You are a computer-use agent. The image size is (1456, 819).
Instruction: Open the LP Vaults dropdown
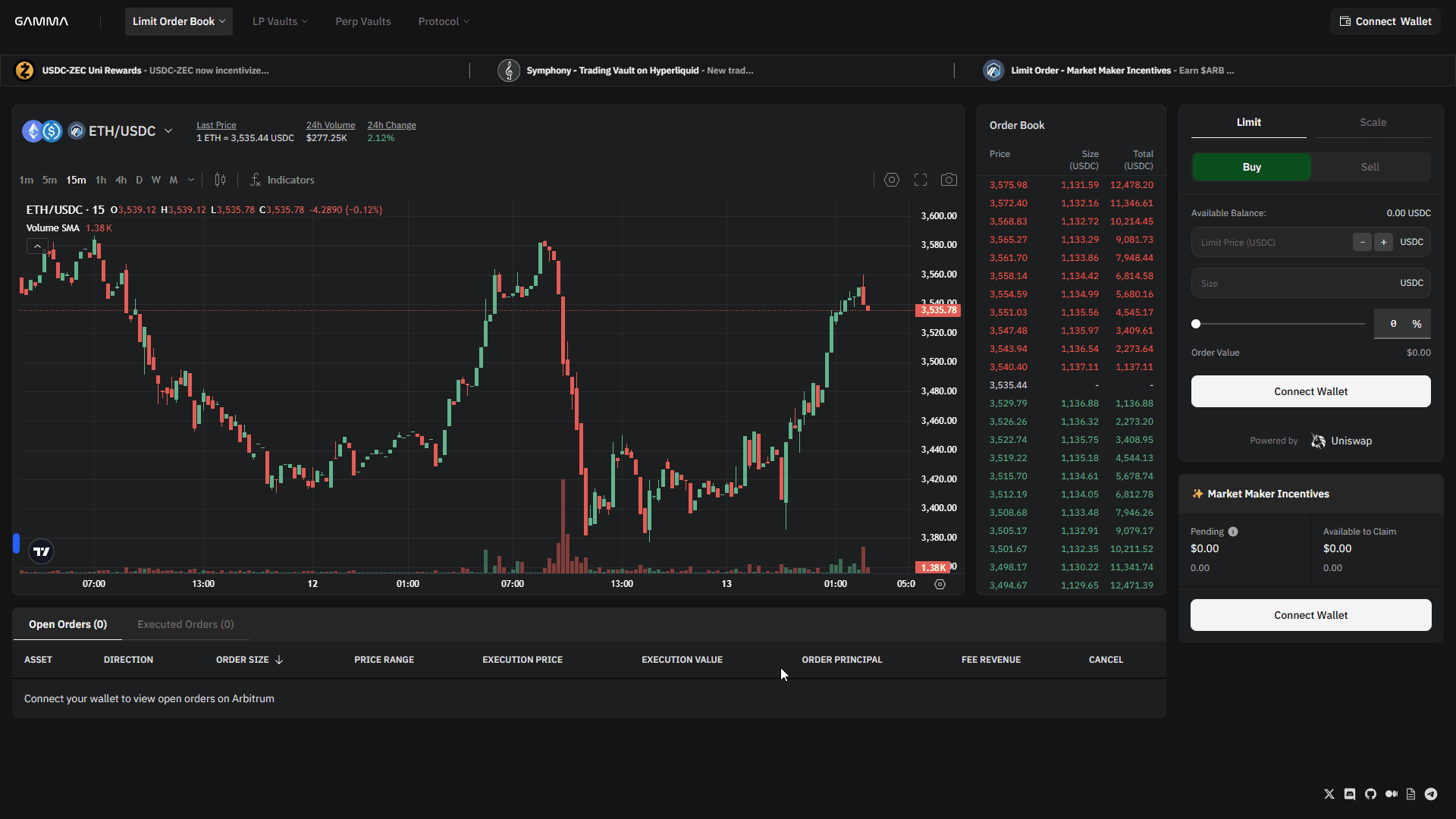(x=280, y=21)
